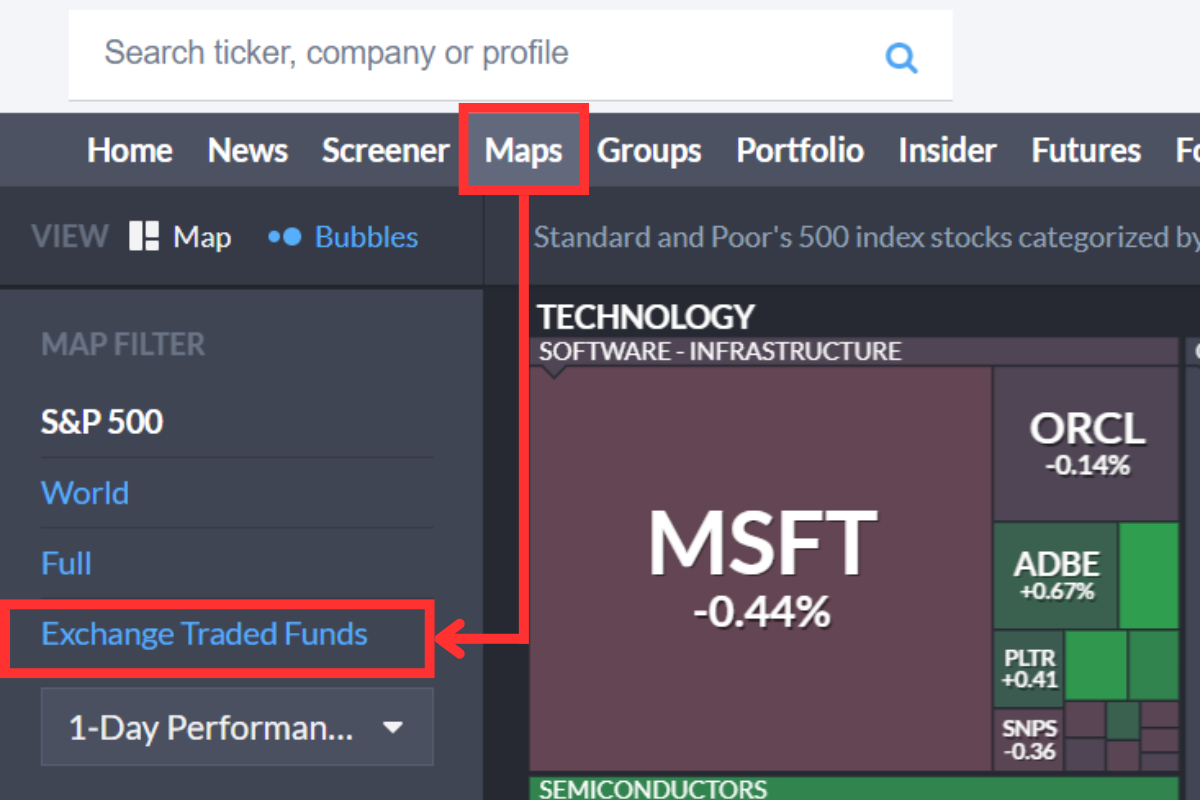Open the News section
The width and height of the screenshot is (1200, 800).
247,149
